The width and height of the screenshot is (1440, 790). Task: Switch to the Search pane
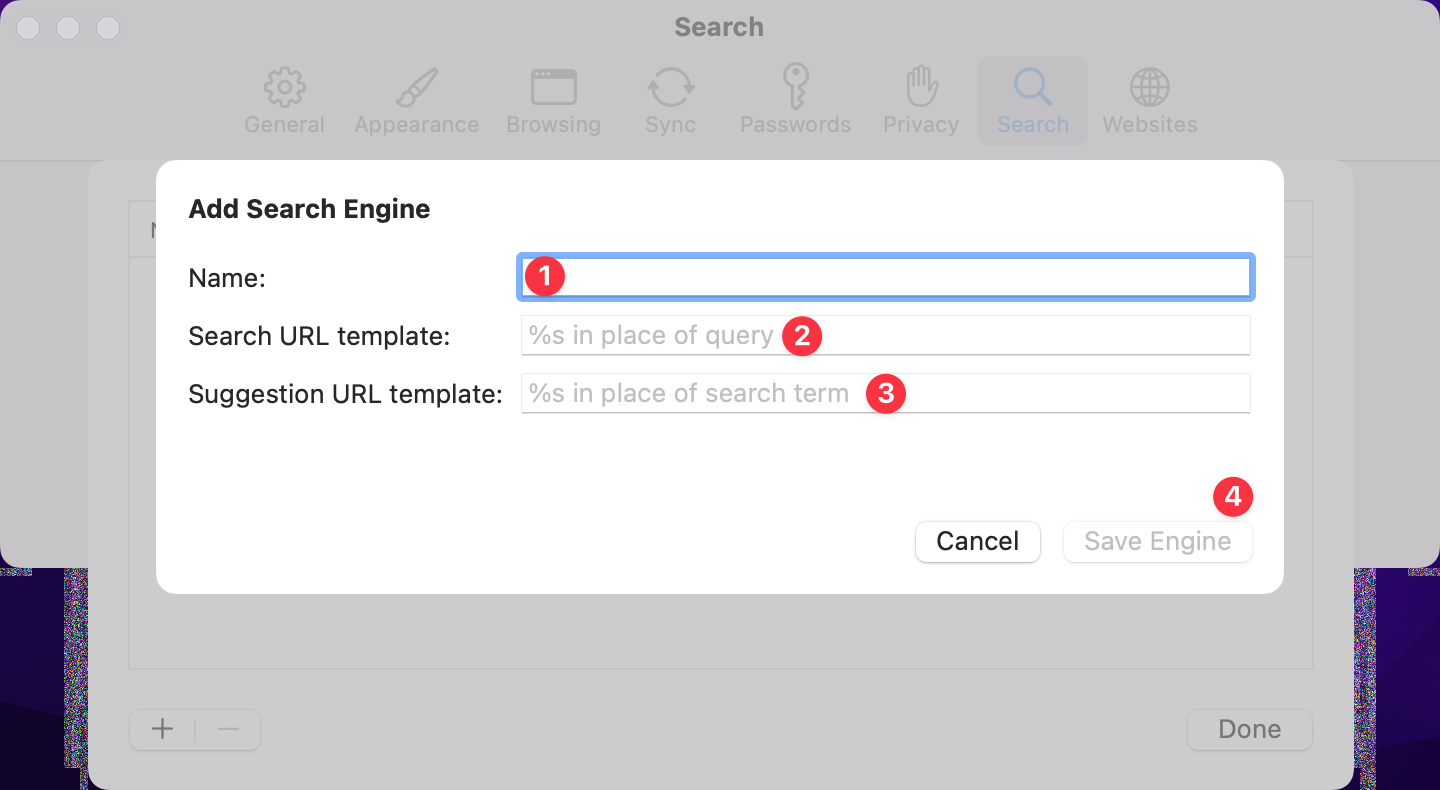click(x=1032, y=100)
